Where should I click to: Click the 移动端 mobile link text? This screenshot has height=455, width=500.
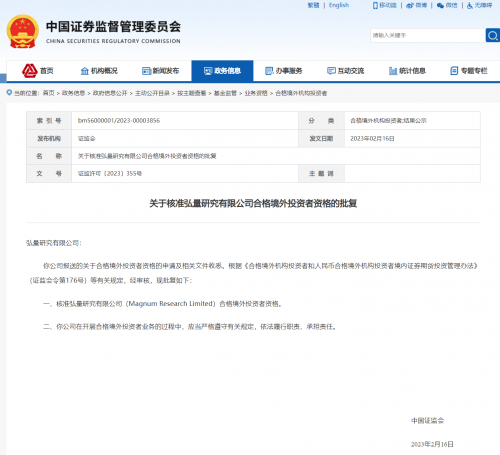(388, 5)
